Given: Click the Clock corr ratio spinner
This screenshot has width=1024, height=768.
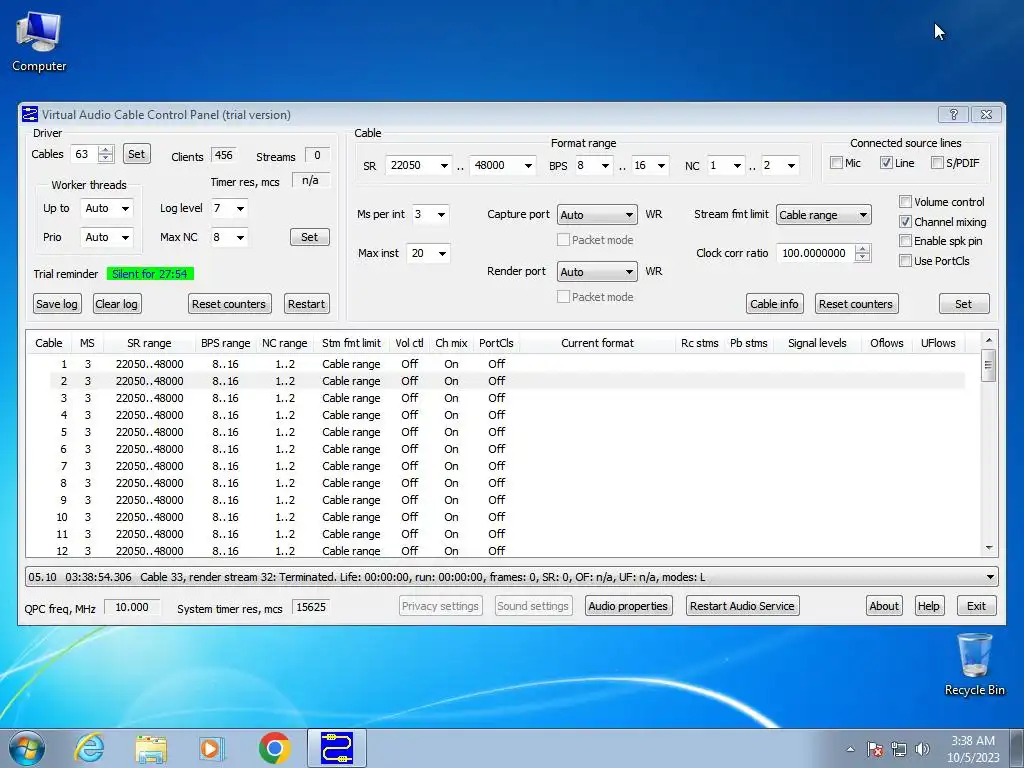Looking at the screenshot, I should tap(863, 253).
